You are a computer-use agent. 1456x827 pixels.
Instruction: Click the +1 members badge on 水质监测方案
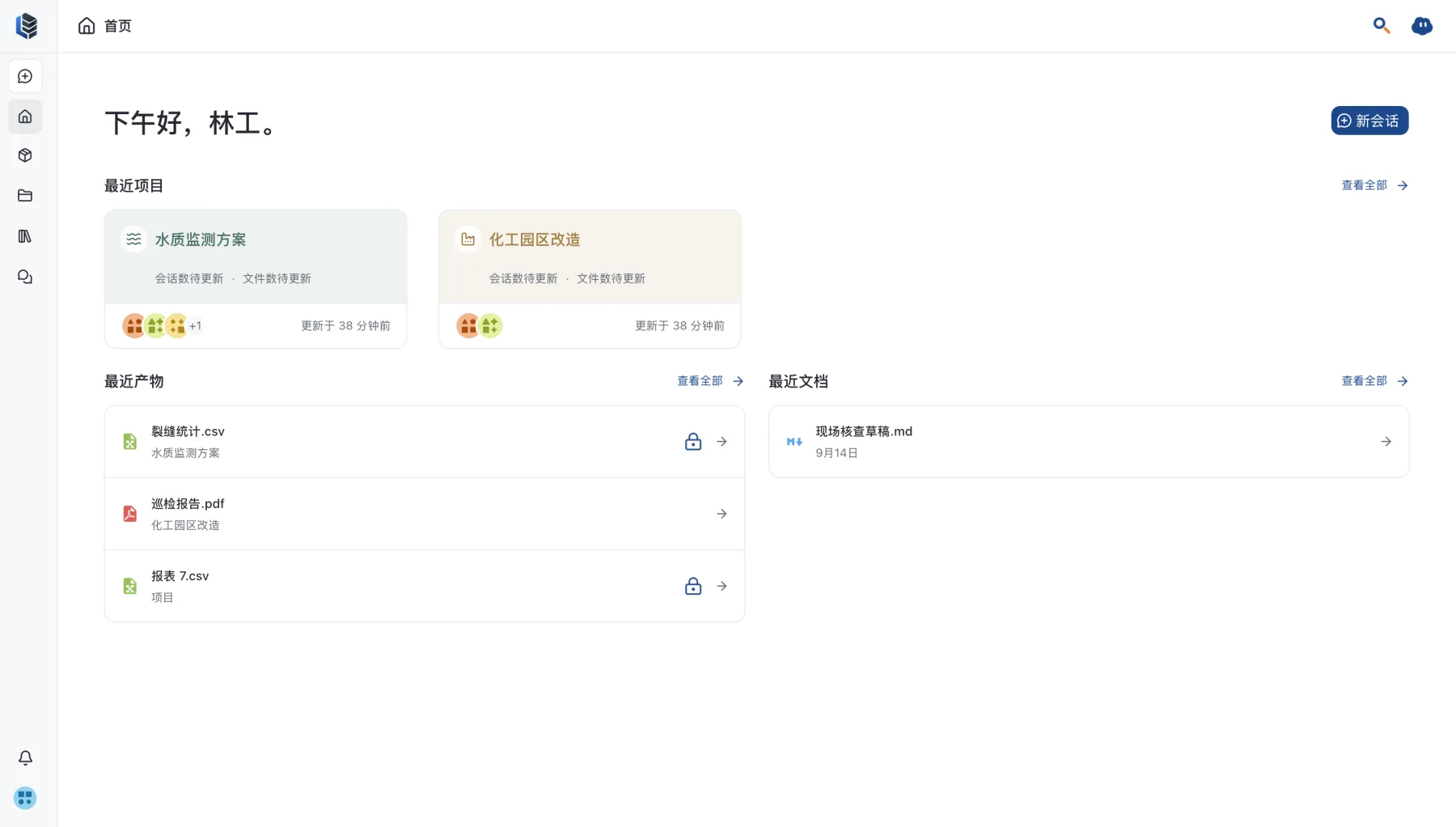[195, 326]
